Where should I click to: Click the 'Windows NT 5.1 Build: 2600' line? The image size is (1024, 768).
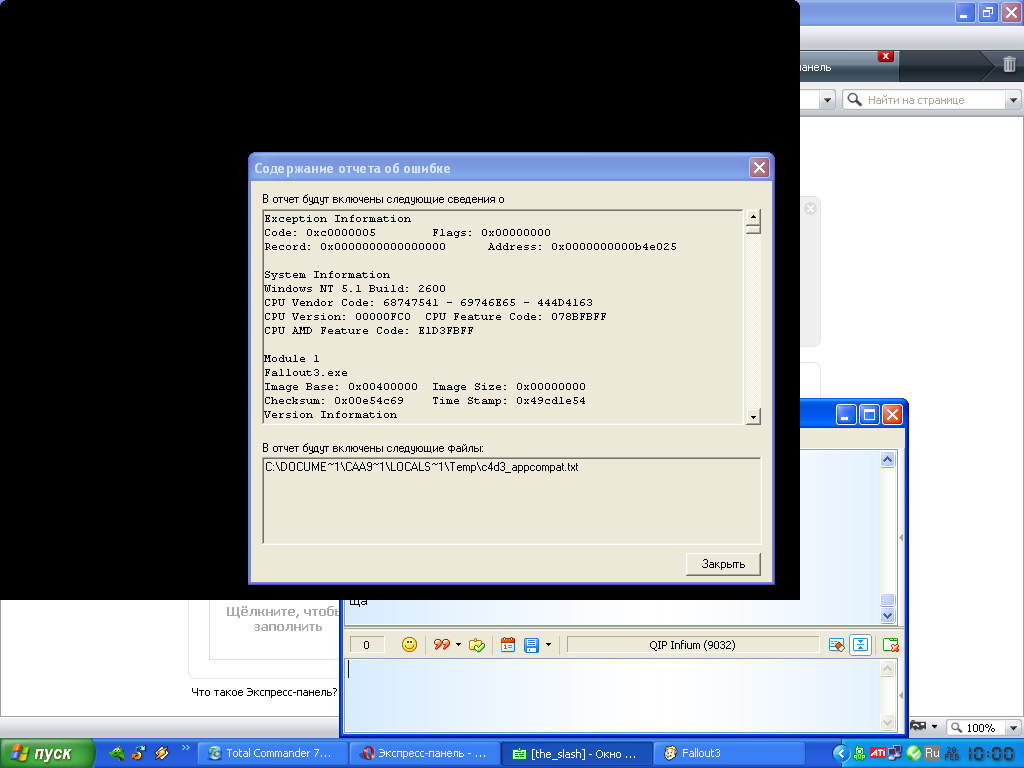pyautogui.click(x=355, y=289)
